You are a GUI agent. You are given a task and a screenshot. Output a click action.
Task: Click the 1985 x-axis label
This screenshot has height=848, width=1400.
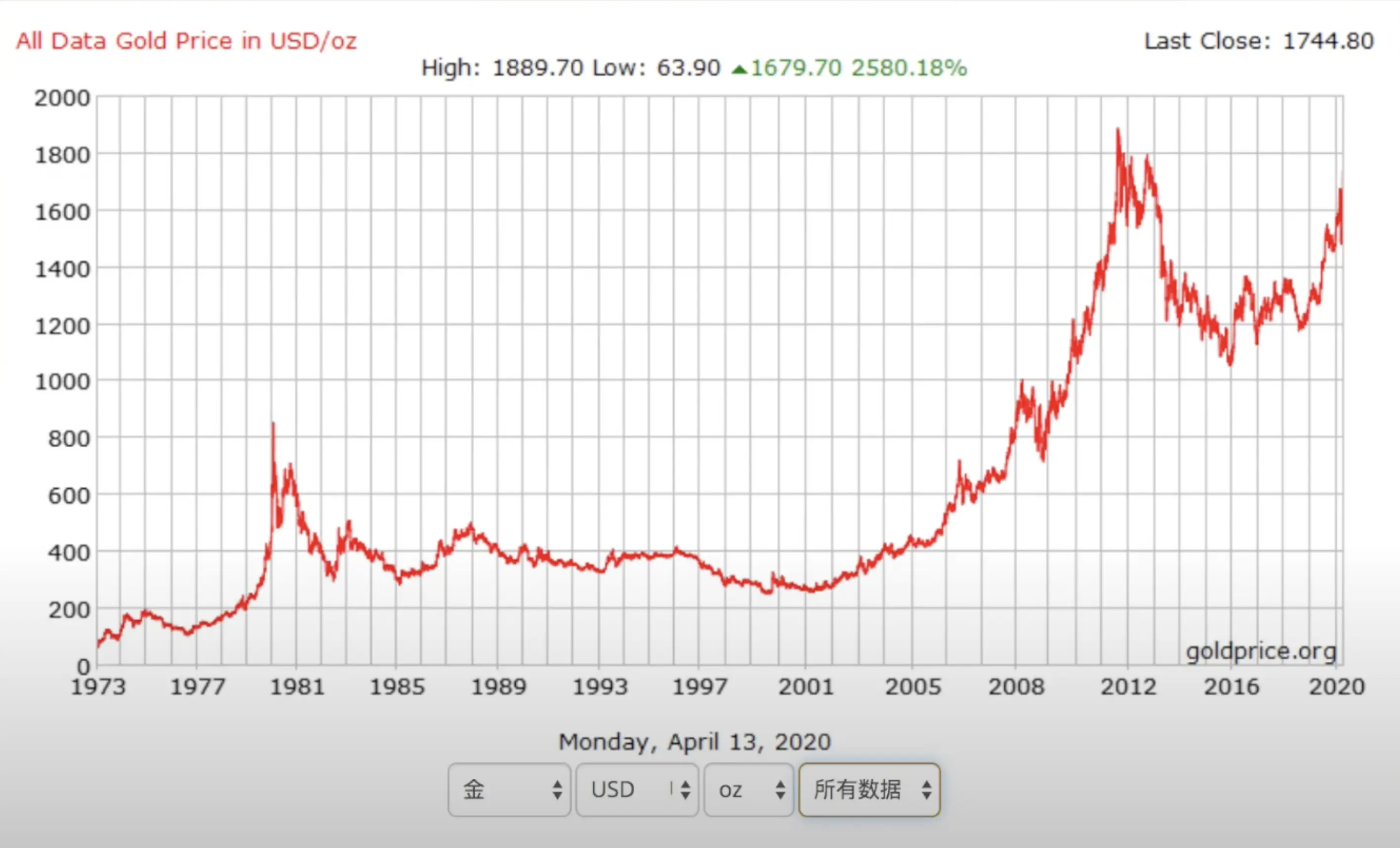[x=397, y=687]
